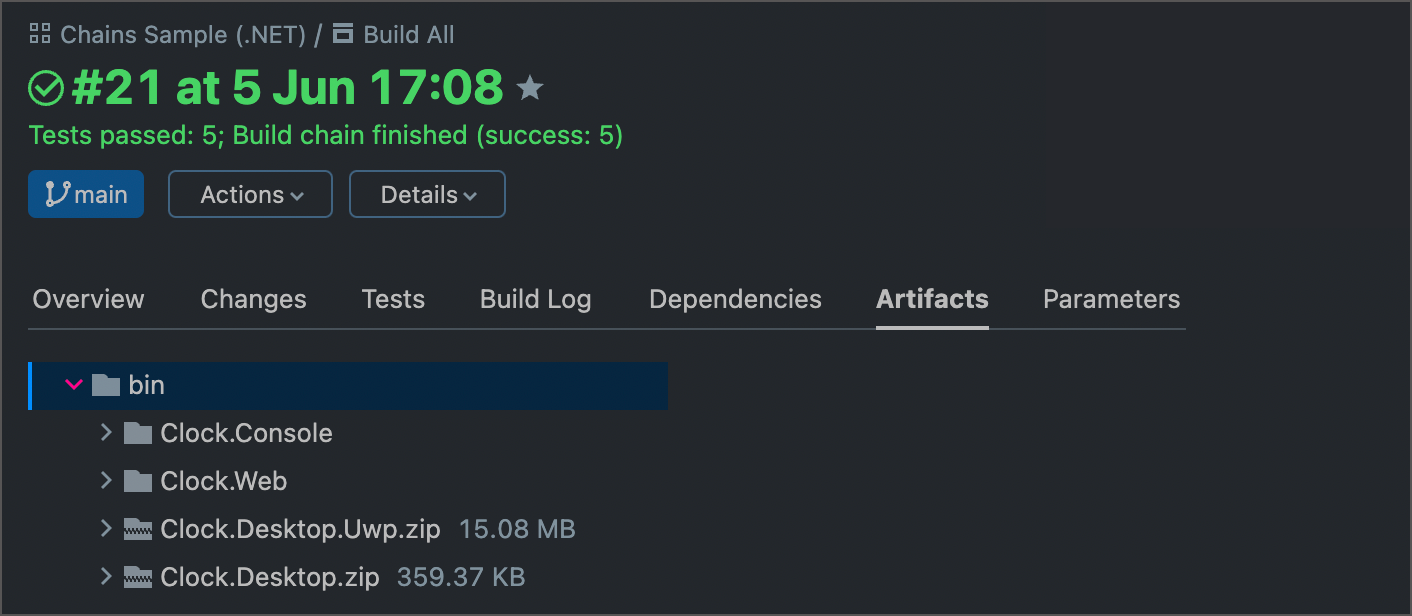Expand the Clock.Desktop.zip archive contents
Viewport: 1412px width, 616px height.
pos(107,577)
